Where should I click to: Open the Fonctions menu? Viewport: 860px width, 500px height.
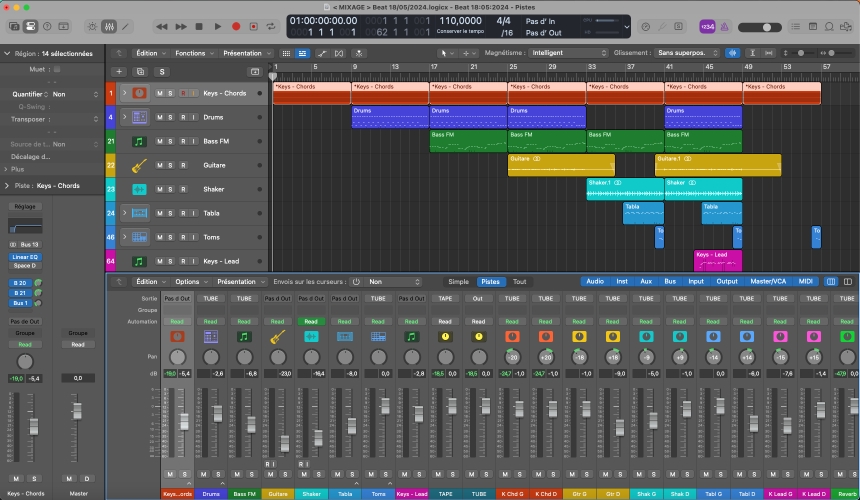coord(194,53)
